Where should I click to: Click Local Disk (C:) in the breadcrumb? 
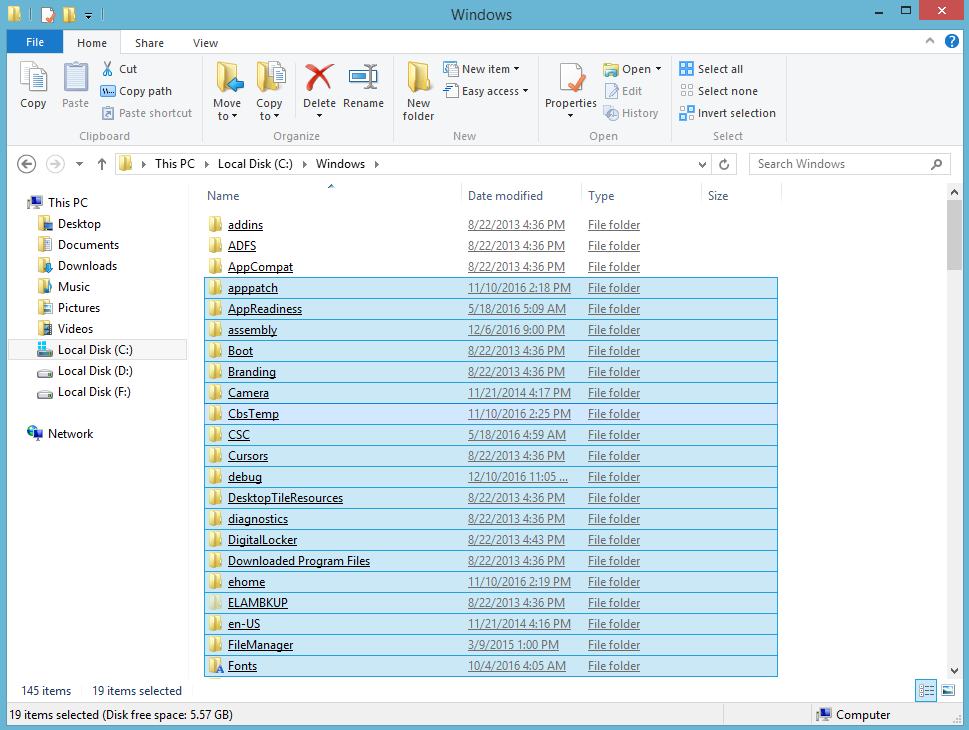coord(255,164)
